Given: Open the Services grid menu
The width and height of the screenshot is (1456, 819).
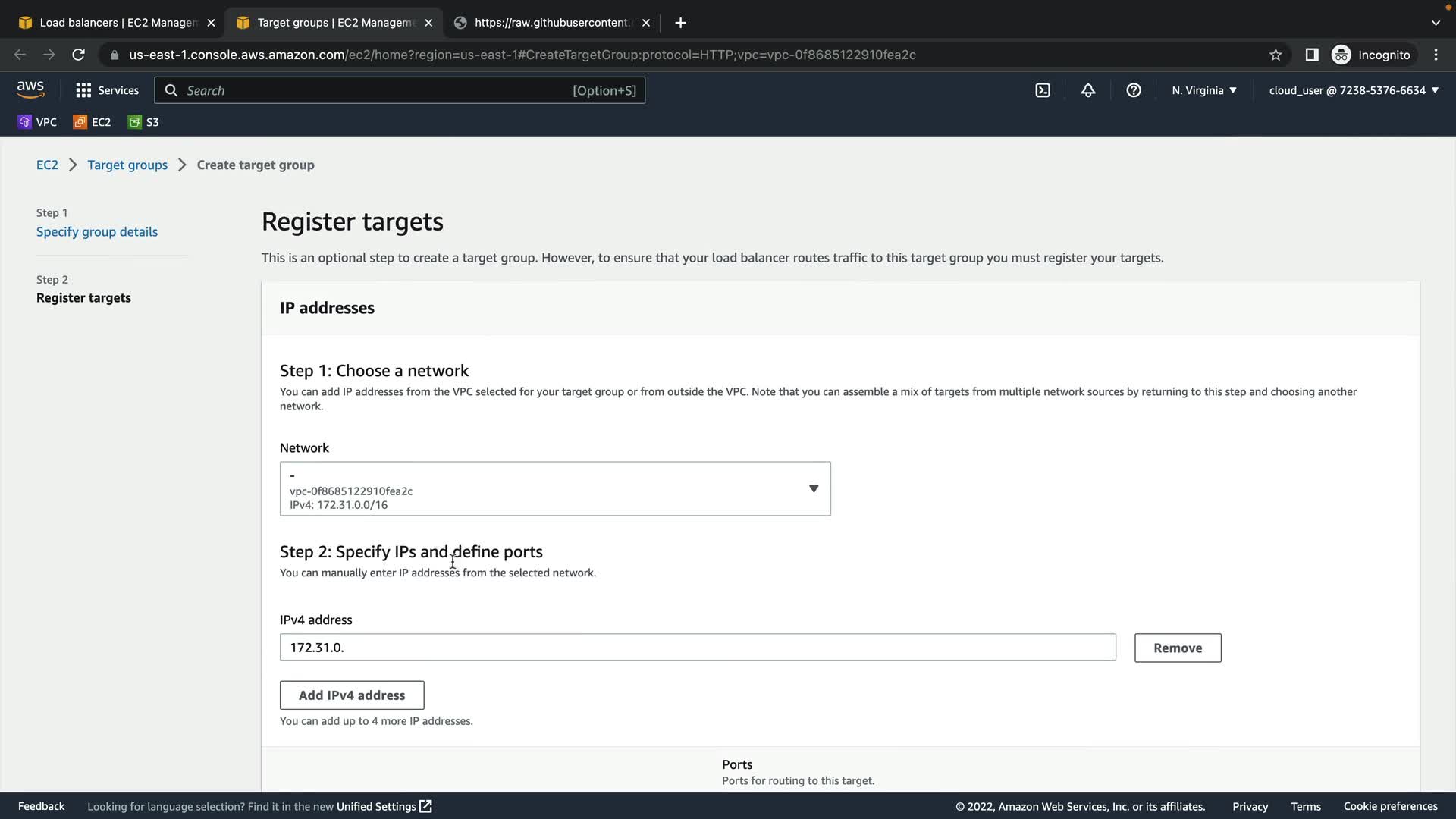Looking at the screenshot, I should (107, 90).
